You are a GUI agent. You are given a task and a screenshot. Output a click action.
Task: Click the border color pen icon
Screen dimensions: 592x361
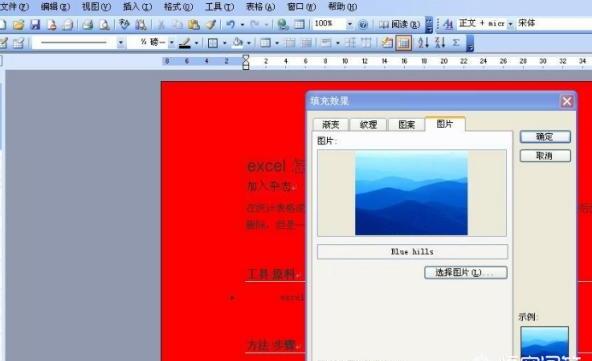point(184,43)
